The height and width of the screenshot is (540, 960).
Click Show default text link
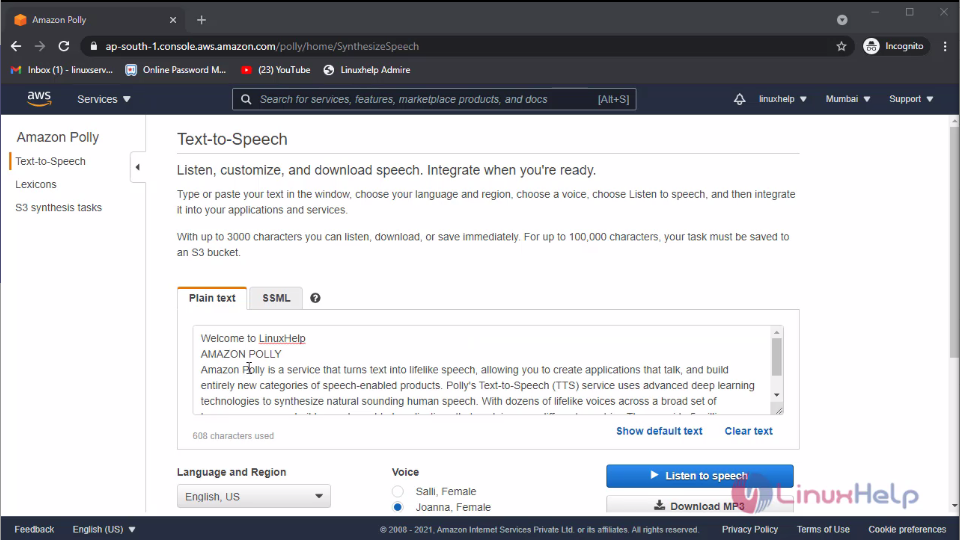point(659,431)
